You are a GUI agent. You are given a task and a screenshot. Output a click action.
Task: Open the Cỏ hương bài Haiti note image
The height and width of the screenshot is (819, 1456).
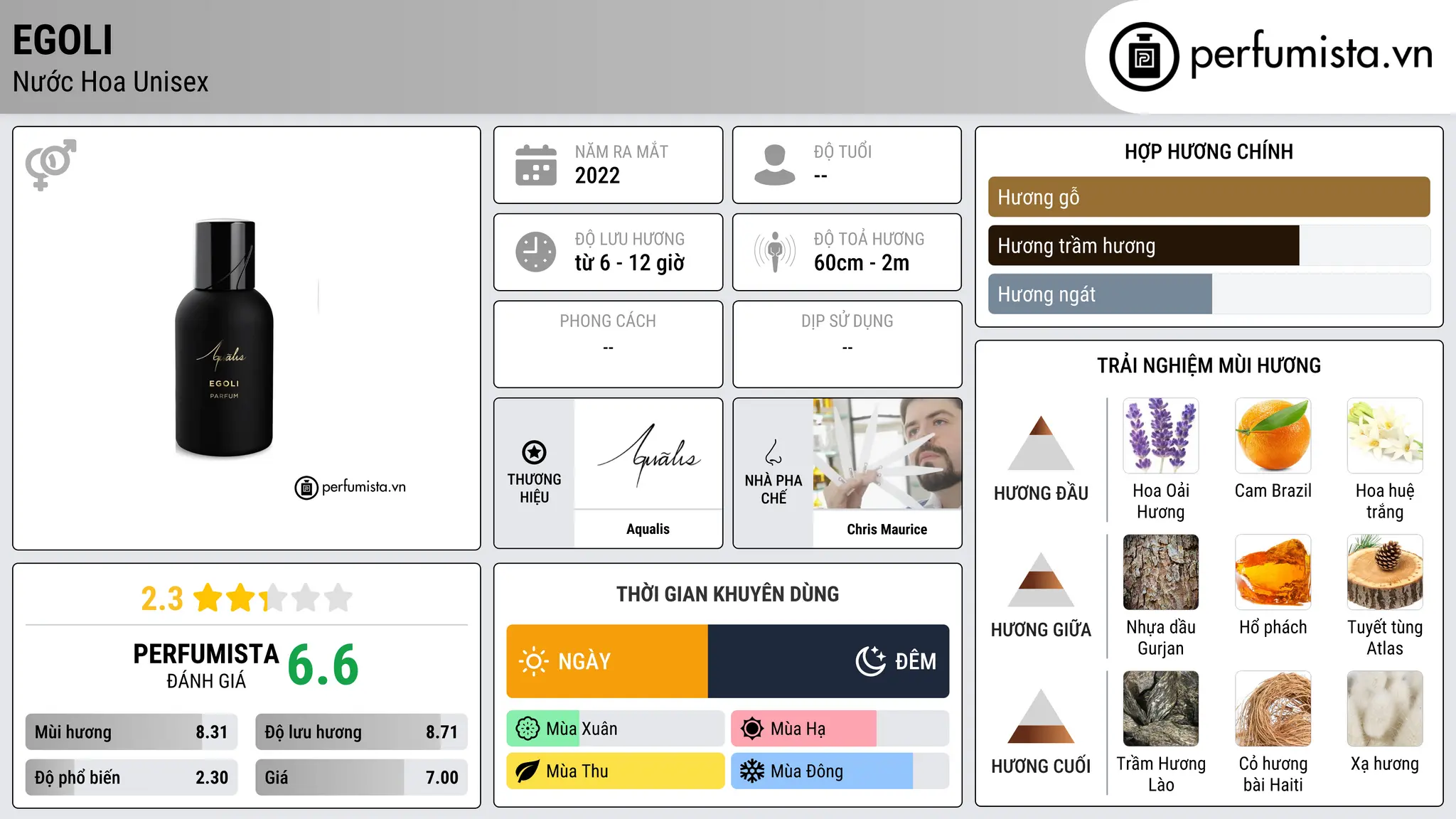tap(1273, 709)
